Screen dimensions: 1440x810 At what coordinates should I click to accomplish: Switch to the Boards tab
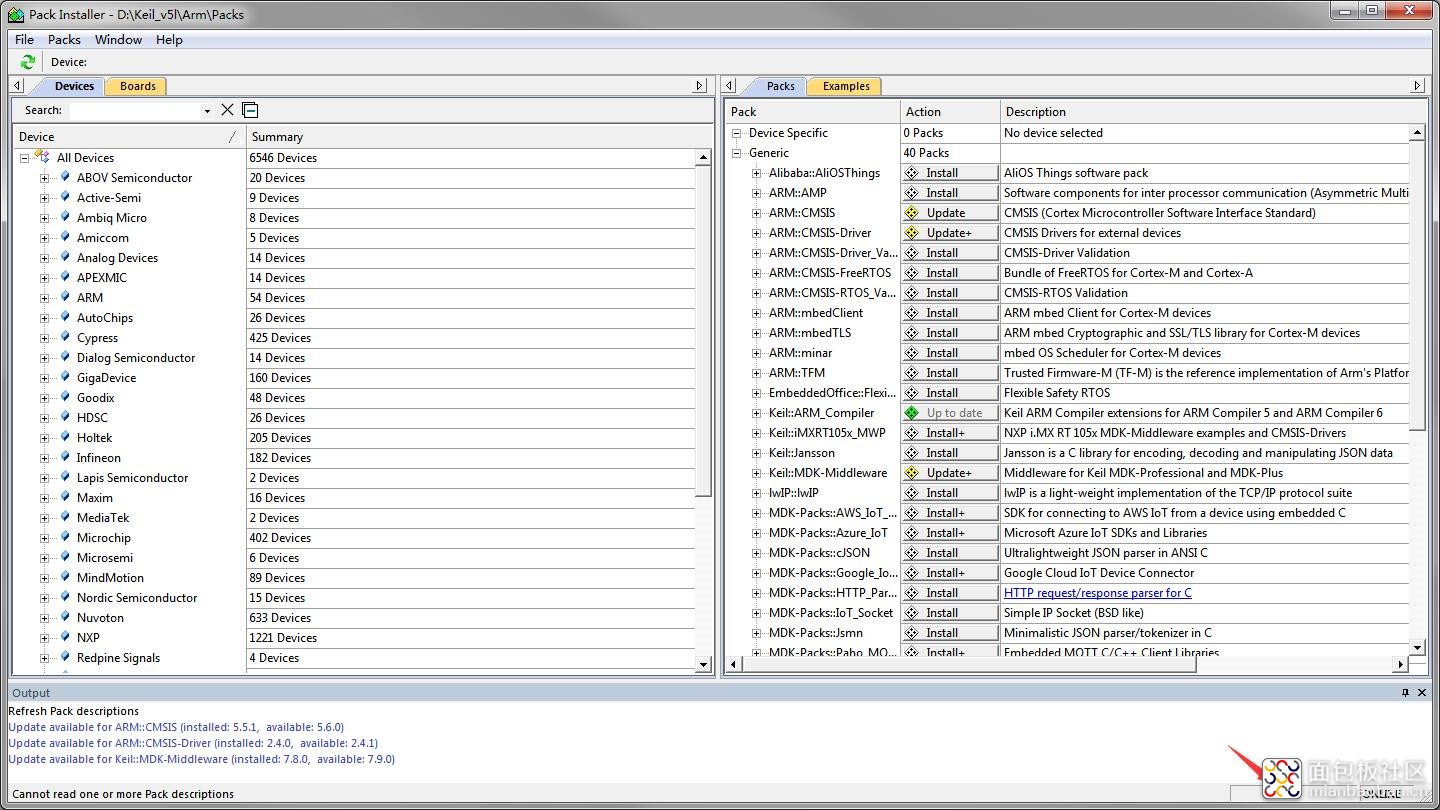[137, 86]
